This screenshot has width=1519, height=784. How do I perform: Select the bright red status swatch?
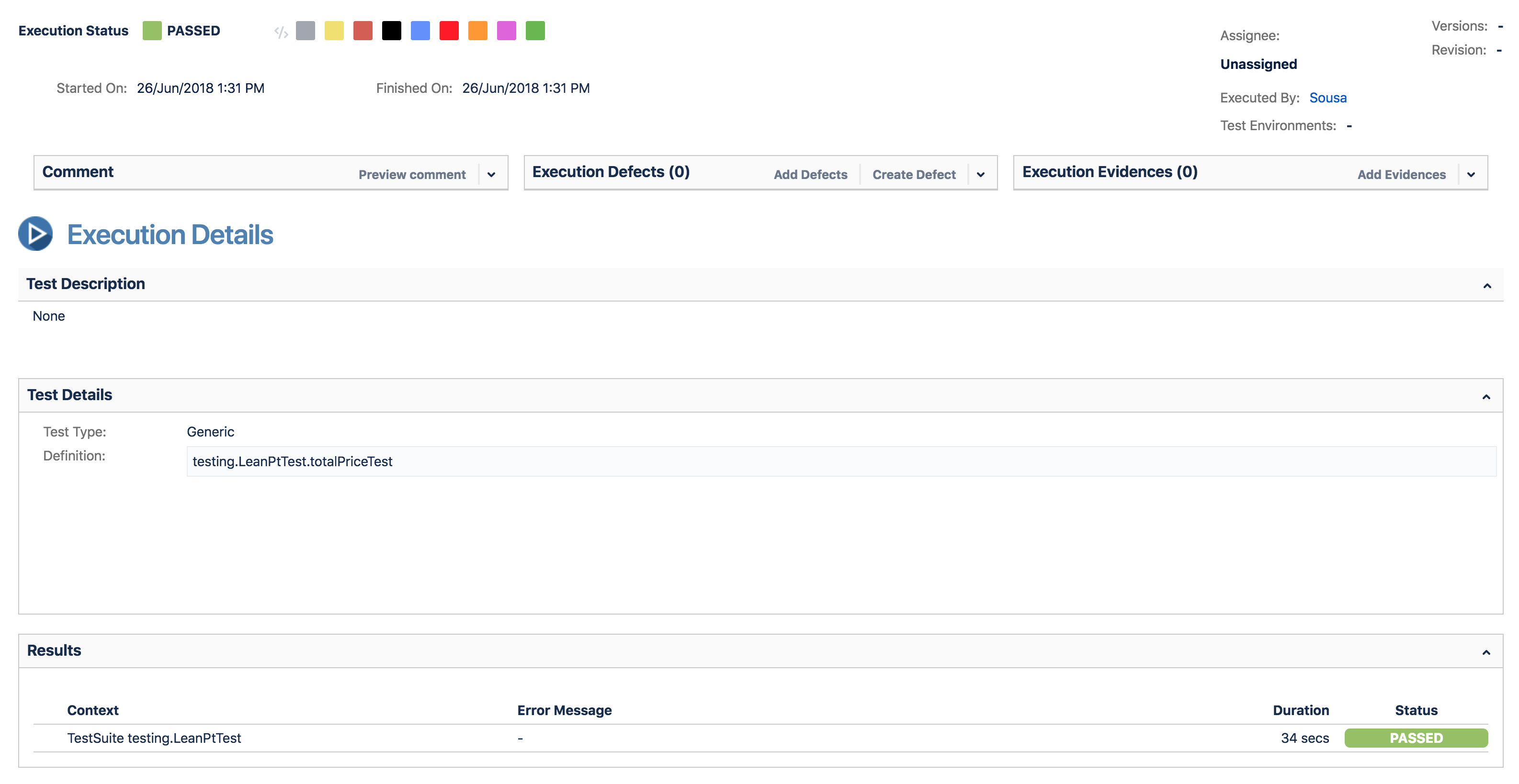tap(449, 31)
